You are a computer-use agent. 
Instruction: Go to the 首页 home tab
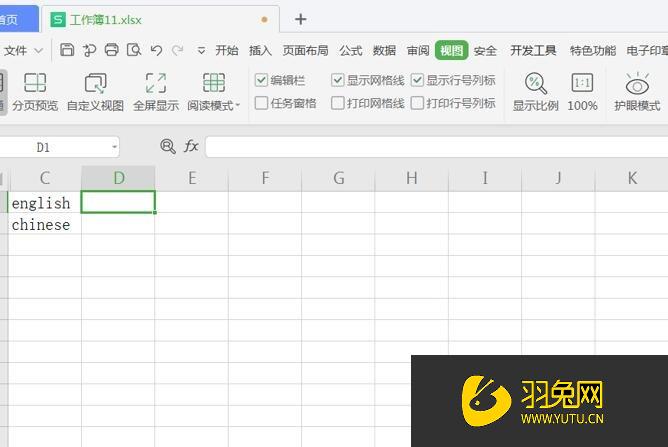point(17,20)
